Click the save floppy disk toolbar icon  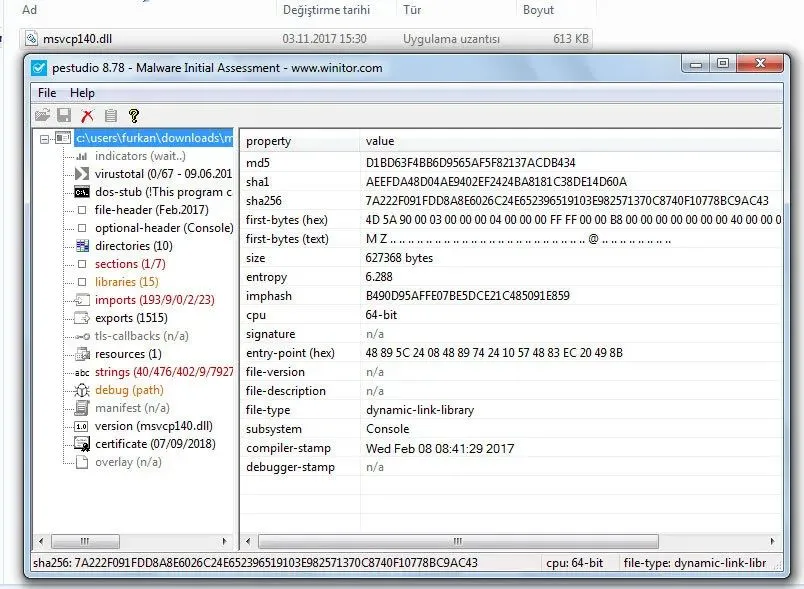[x=64, y=116]
